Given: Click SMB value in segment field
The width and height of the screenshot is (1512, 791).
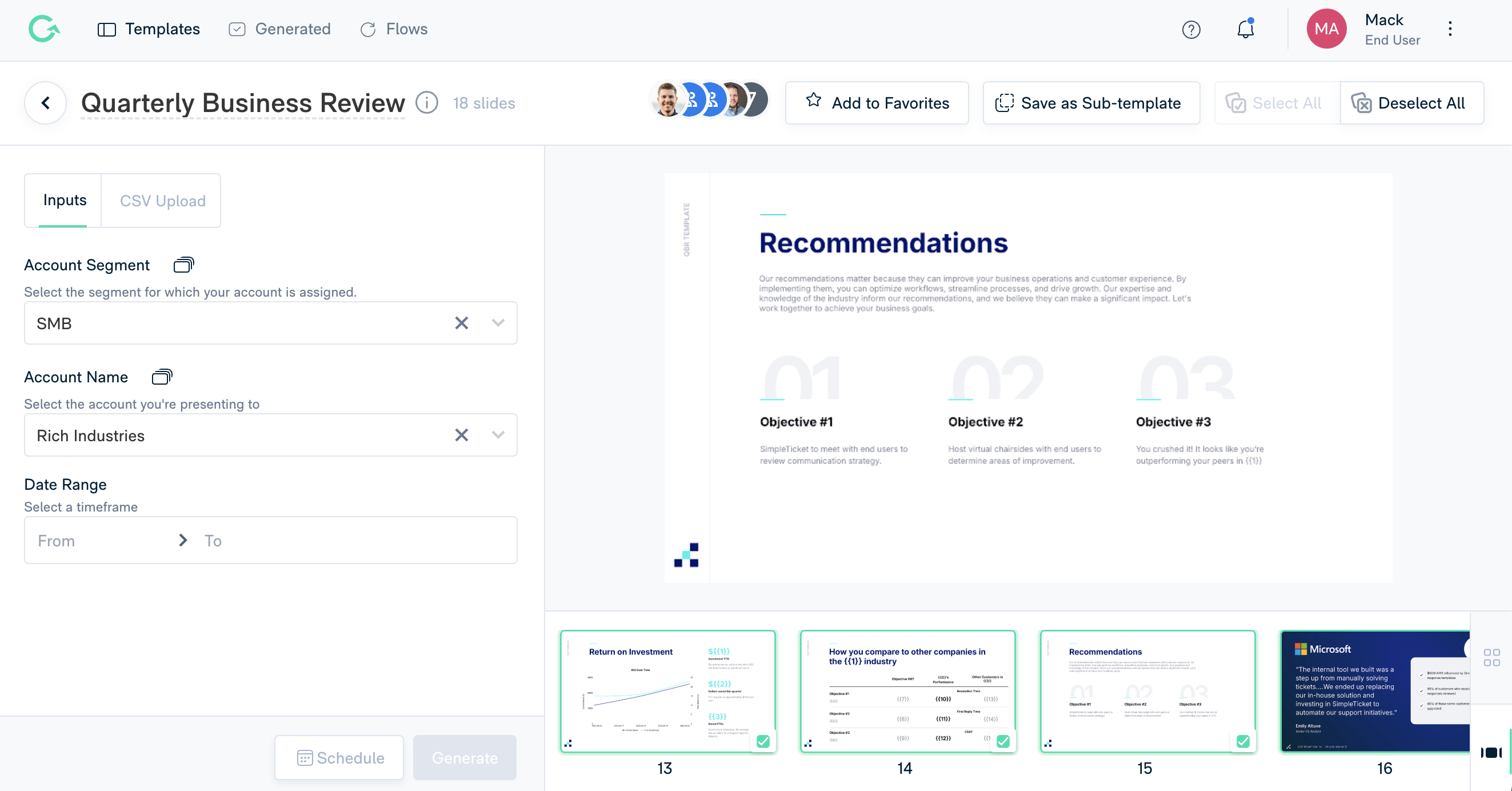Looking at the screenshot, I should (x=54, y=323).
